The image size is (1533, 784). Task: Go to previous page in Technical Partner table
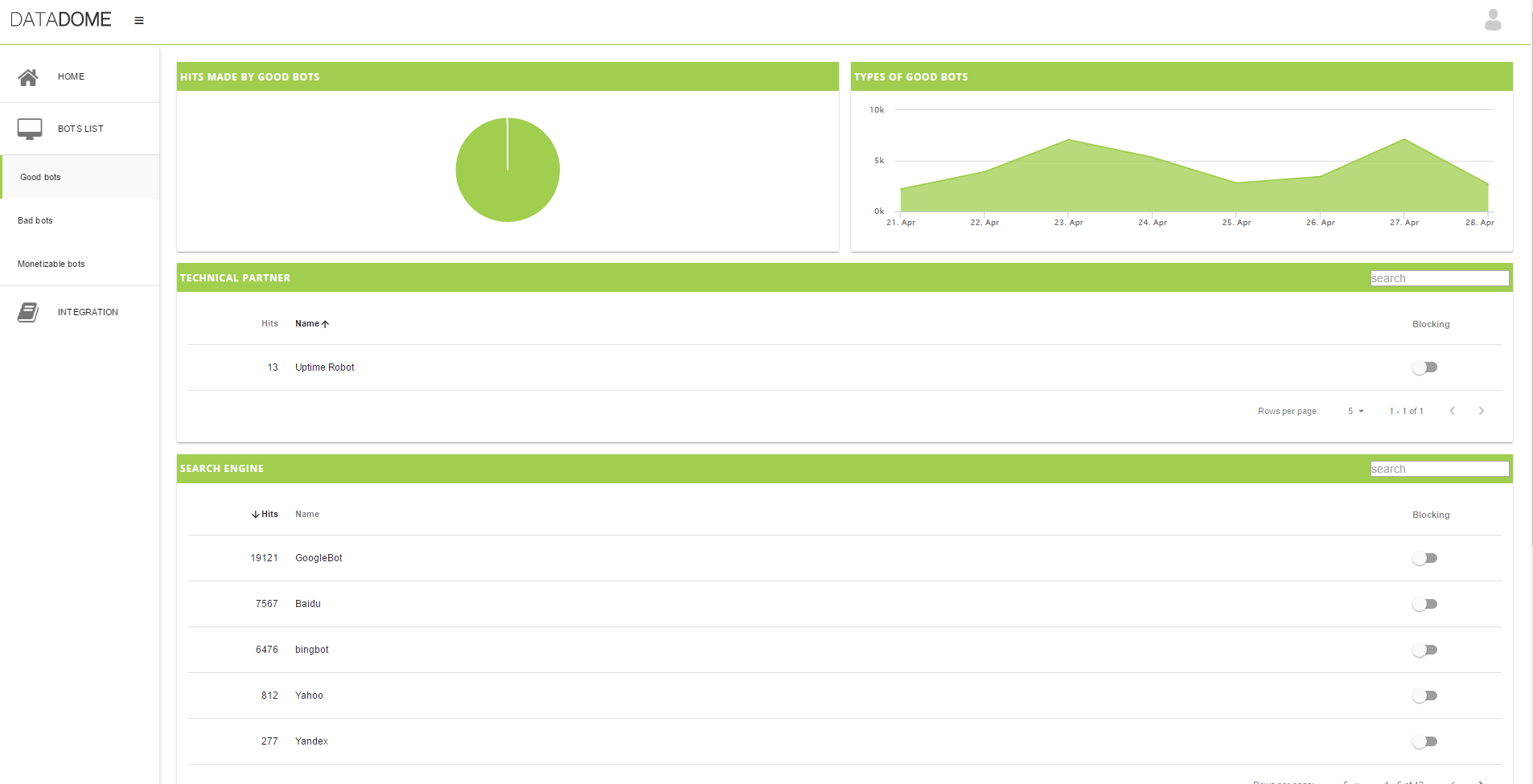1453,411
